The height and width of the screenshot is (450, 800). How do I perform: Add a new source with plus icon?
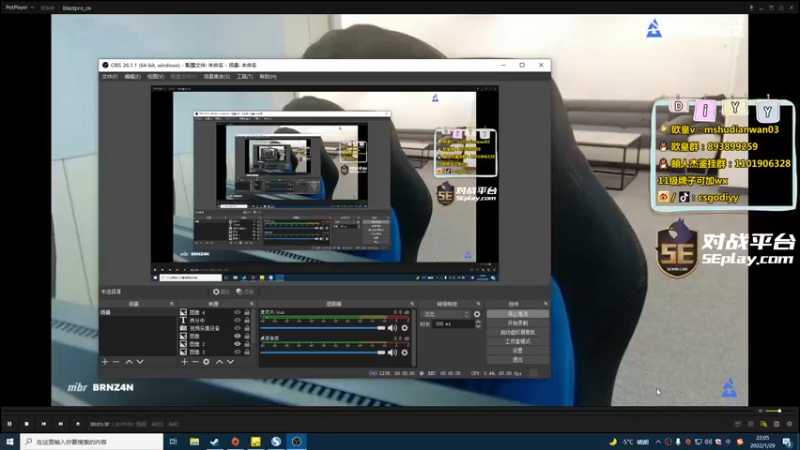(184, 362)
